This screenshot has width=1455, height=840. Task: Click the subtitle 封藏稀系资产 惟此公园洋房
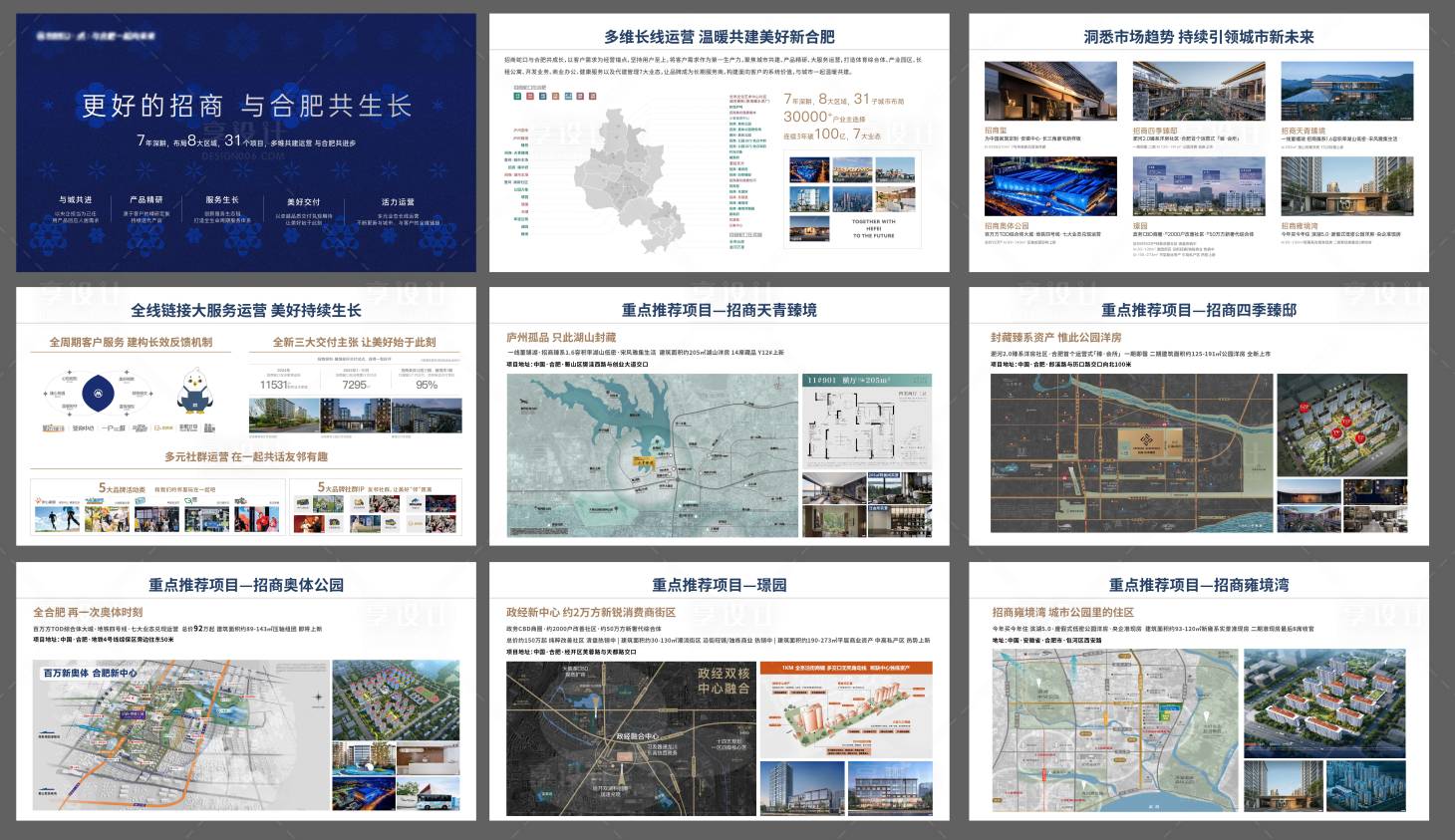[1055, 338]
